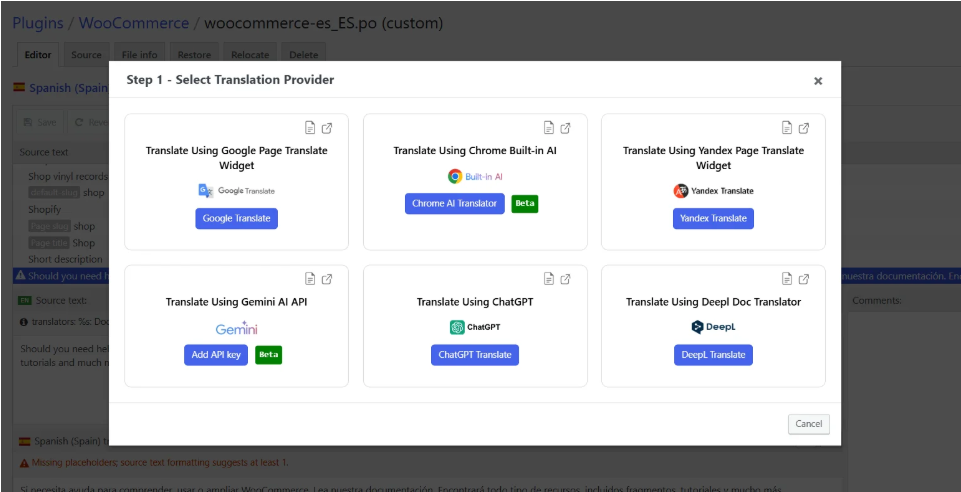Click the 'Translate Using Chrome Built-in AI' title

coord(475,151)
